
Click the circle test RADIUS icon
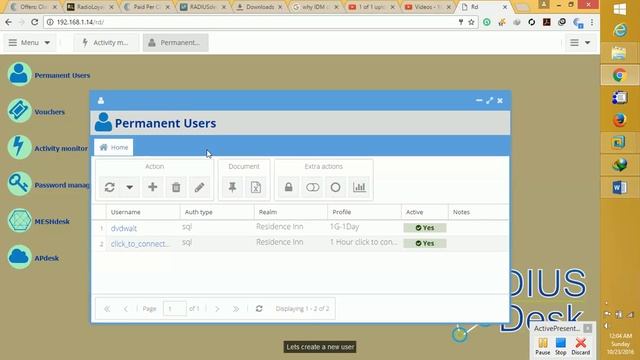click(336, 187)
